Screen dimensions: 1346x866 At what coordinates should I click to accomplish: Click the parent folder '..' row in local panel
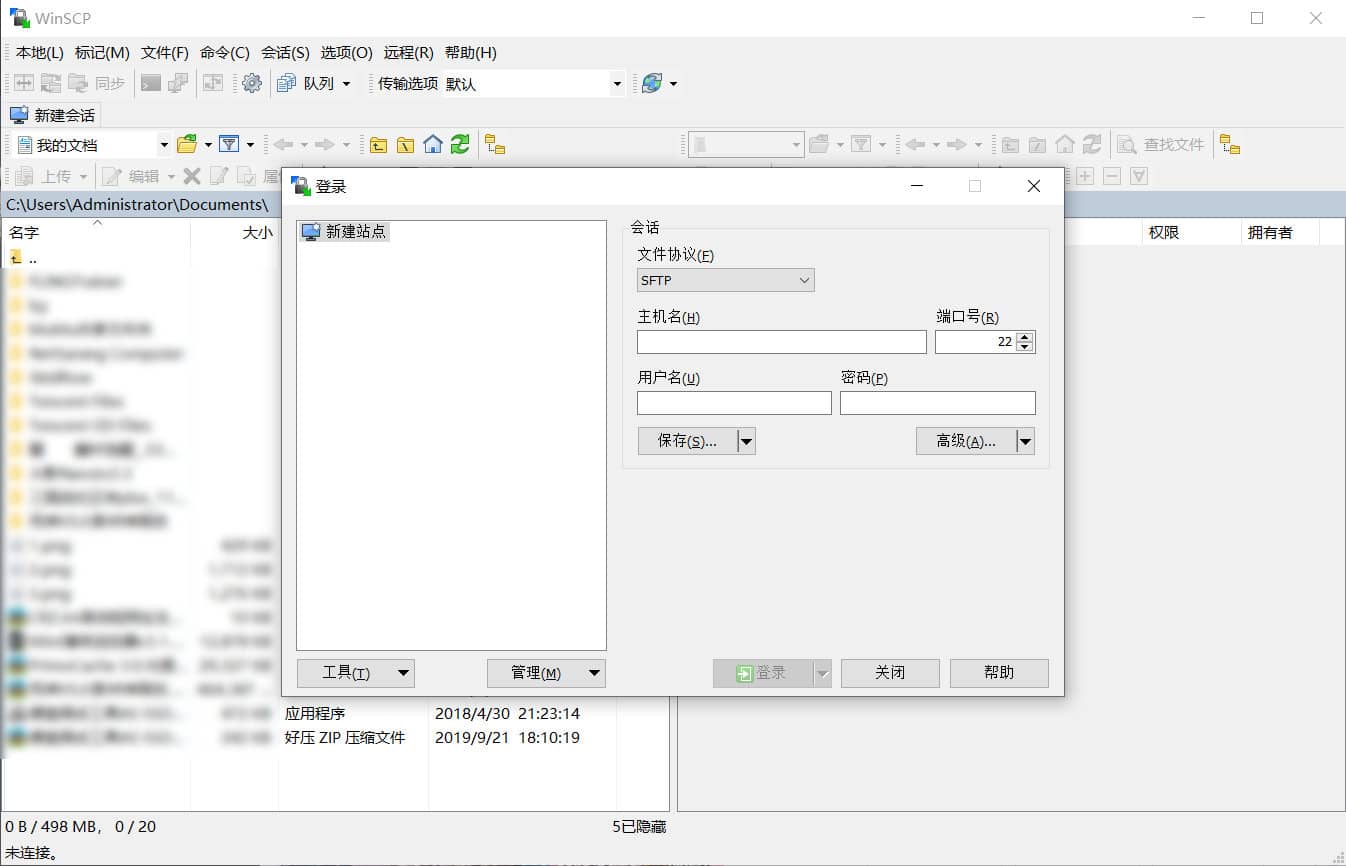[24, 257]
